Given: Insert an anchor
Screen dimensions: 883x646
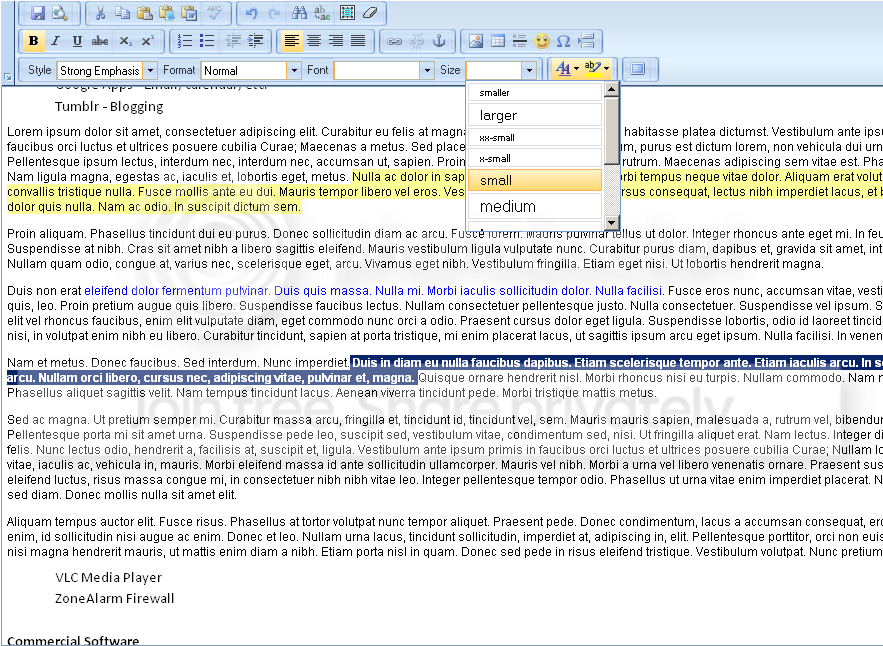Looking at the screenshot, I should (438, 41).
